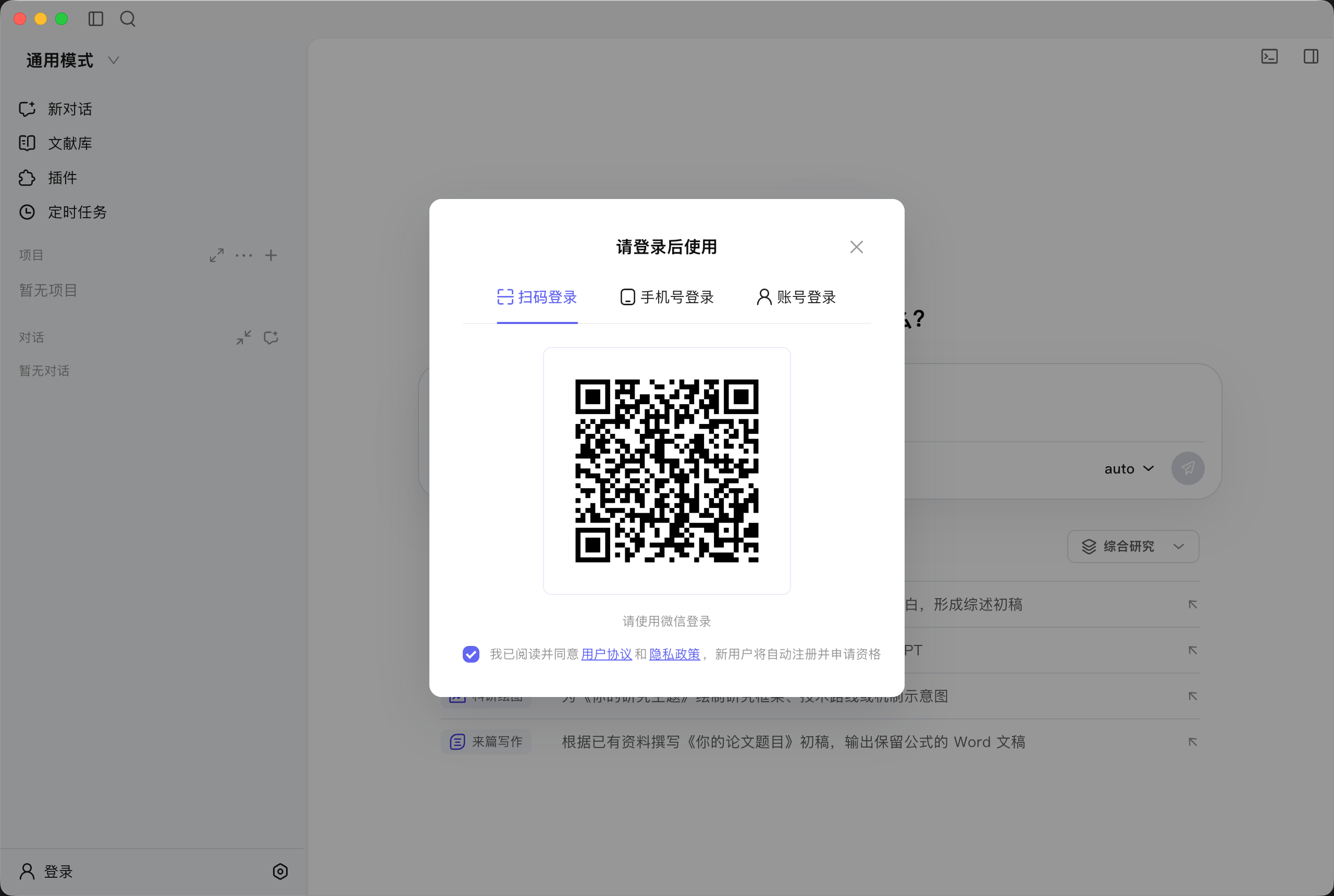Collapse the 对话 section with the arrows icon

pyautogui.click(x=244, y=338)
